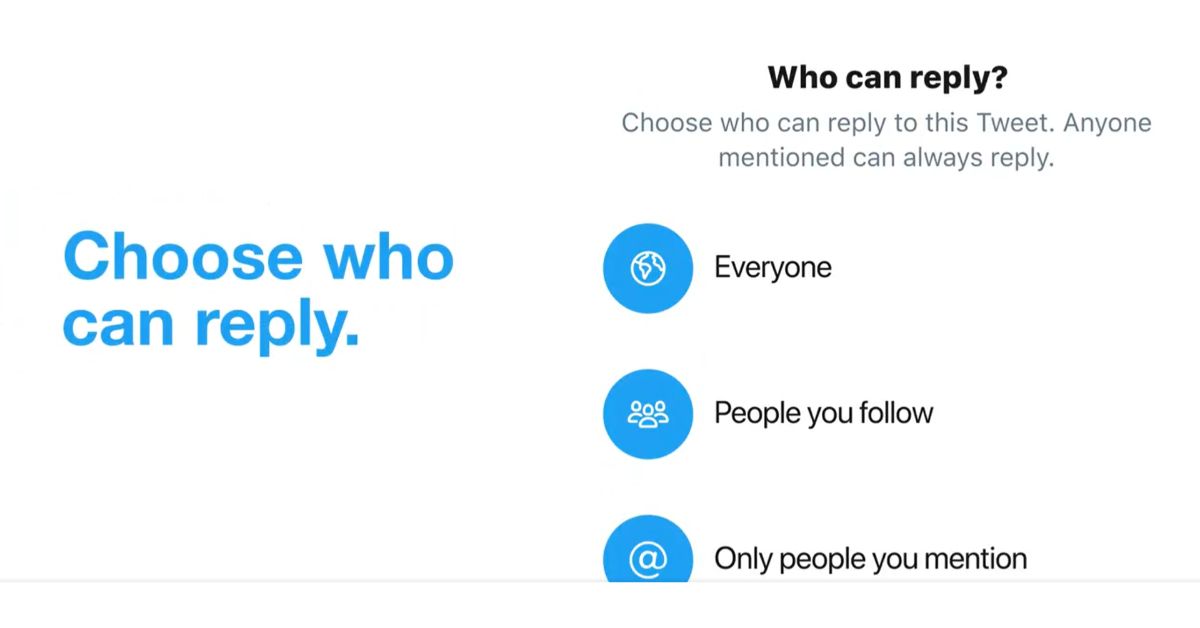The image size is (1200, 628).
Task: Pick the at-sign icon for mentions only
Action: coord(647,558)
